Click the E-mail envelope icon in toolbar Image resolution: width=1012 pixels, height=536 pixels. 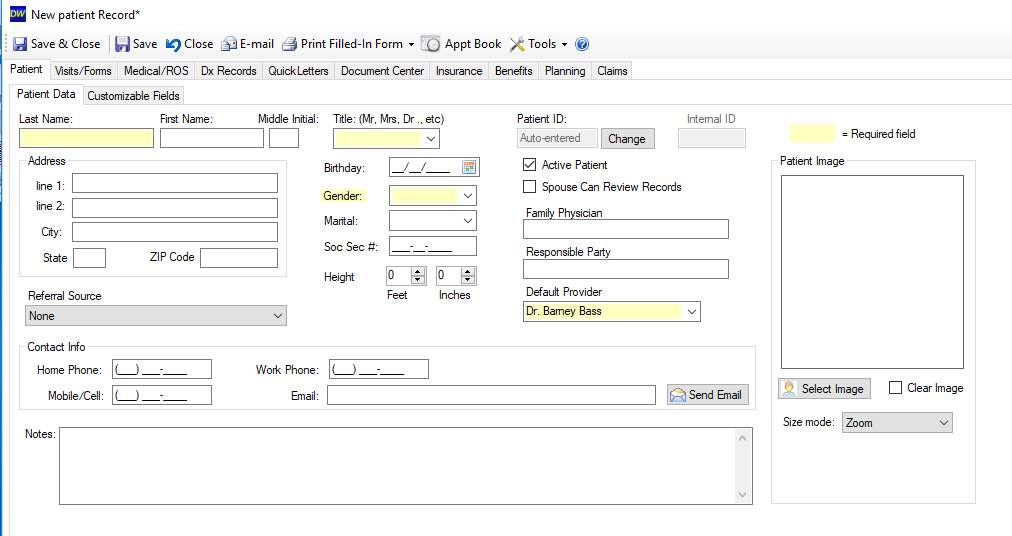coord(229,44)
